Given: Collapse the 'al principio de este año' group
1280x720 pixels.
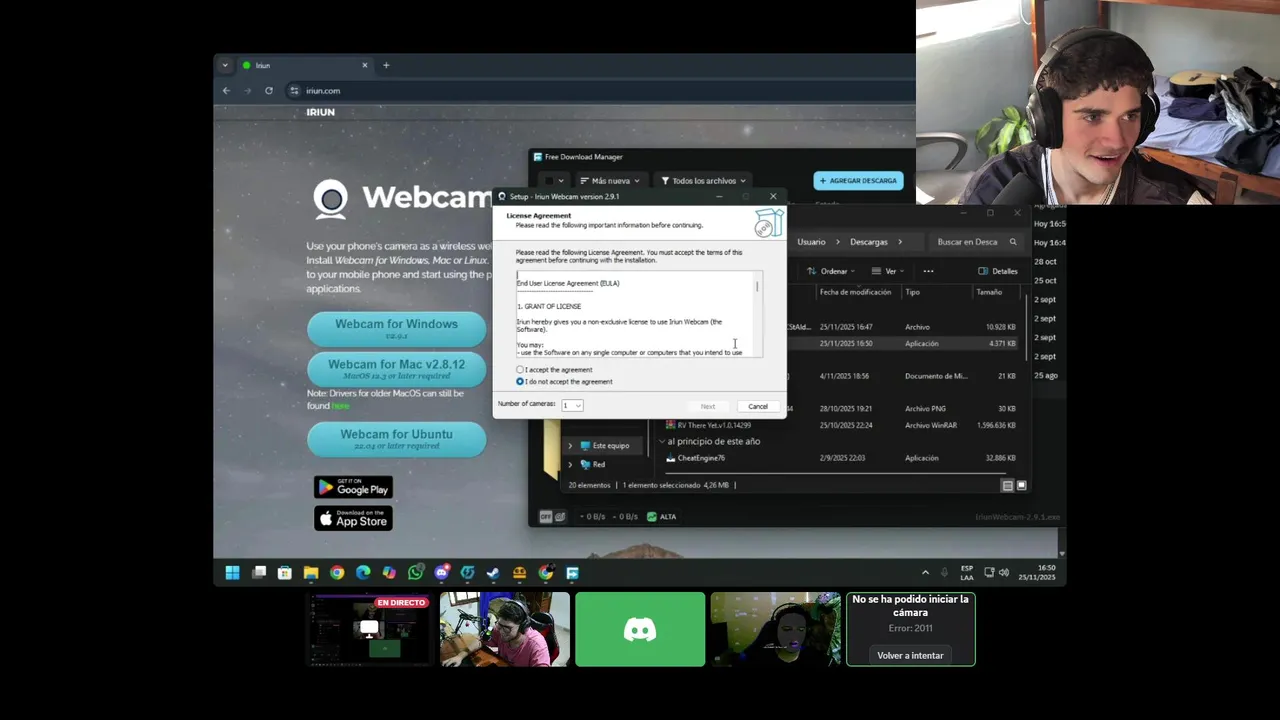Looking at the screenshot, I should (662, 441).
